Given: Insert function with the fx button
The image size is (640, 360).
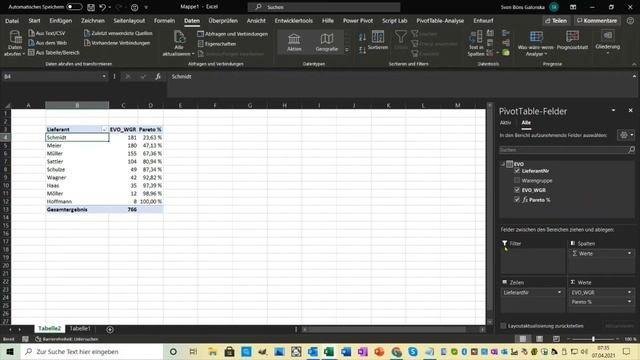Looking at the screenshot, I should pos(158,76).
